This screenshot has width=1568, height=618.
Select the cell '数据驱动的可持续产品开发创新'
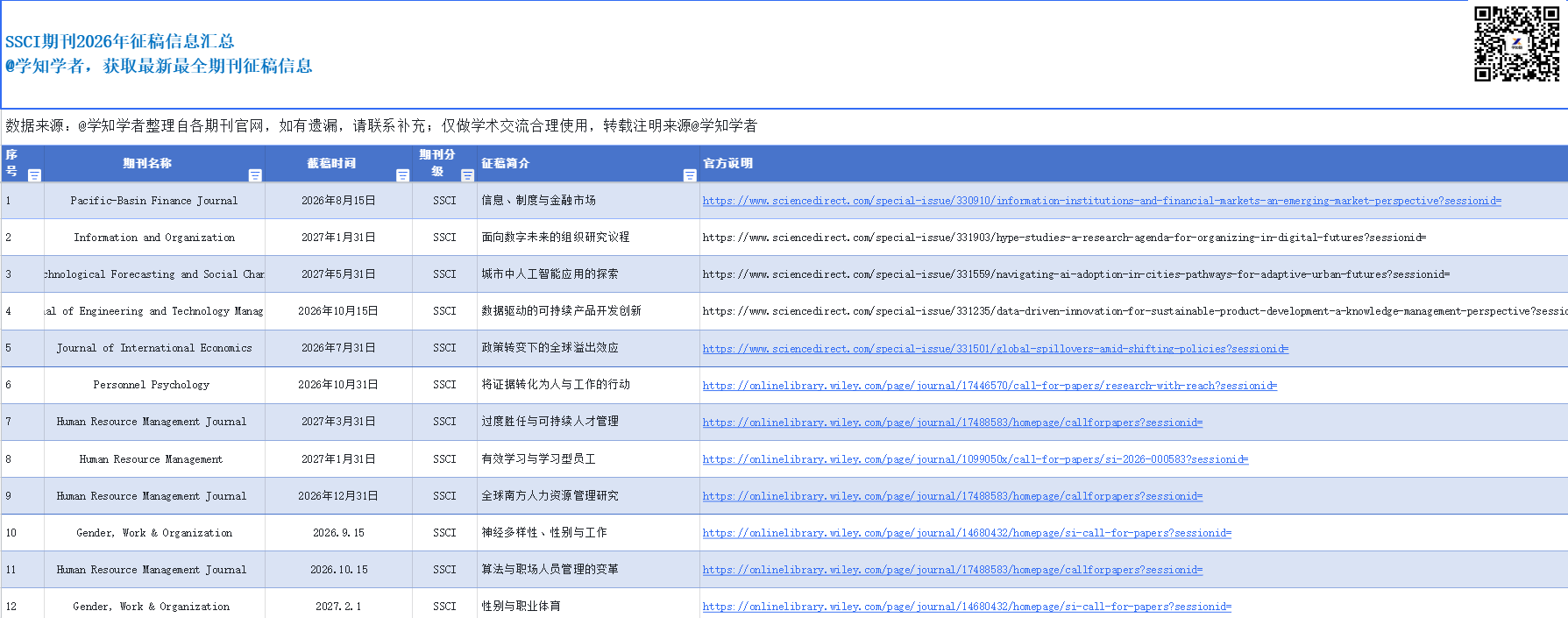click(588, 311)
